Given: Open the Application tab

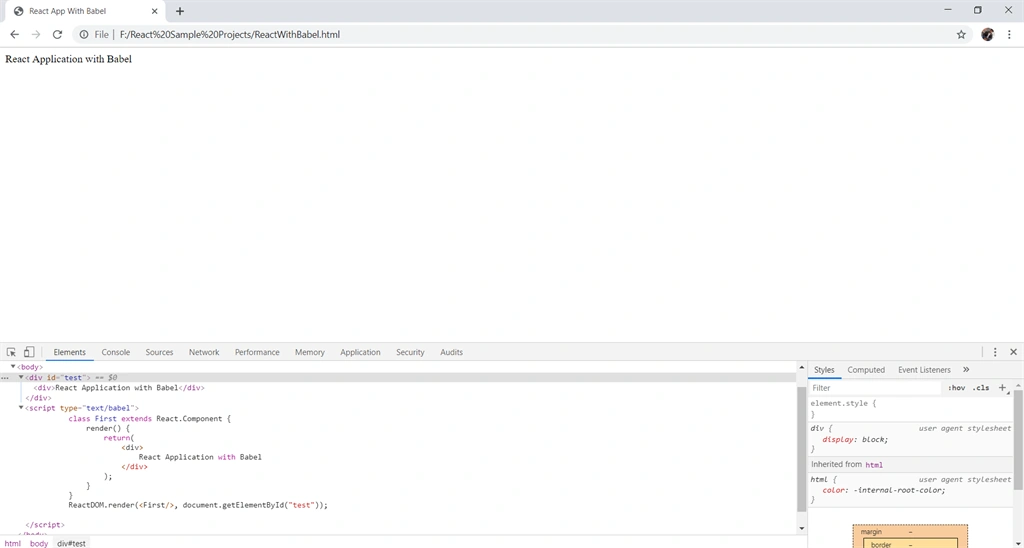Looking at the screenshot, I should pyautogui.click(x=360, y=352).
